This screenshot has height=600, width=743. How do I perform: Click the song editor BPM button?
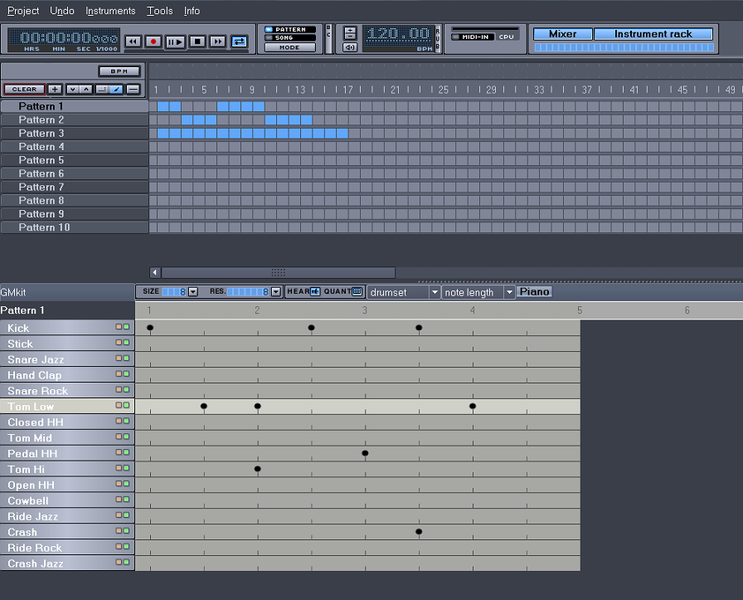119,71
